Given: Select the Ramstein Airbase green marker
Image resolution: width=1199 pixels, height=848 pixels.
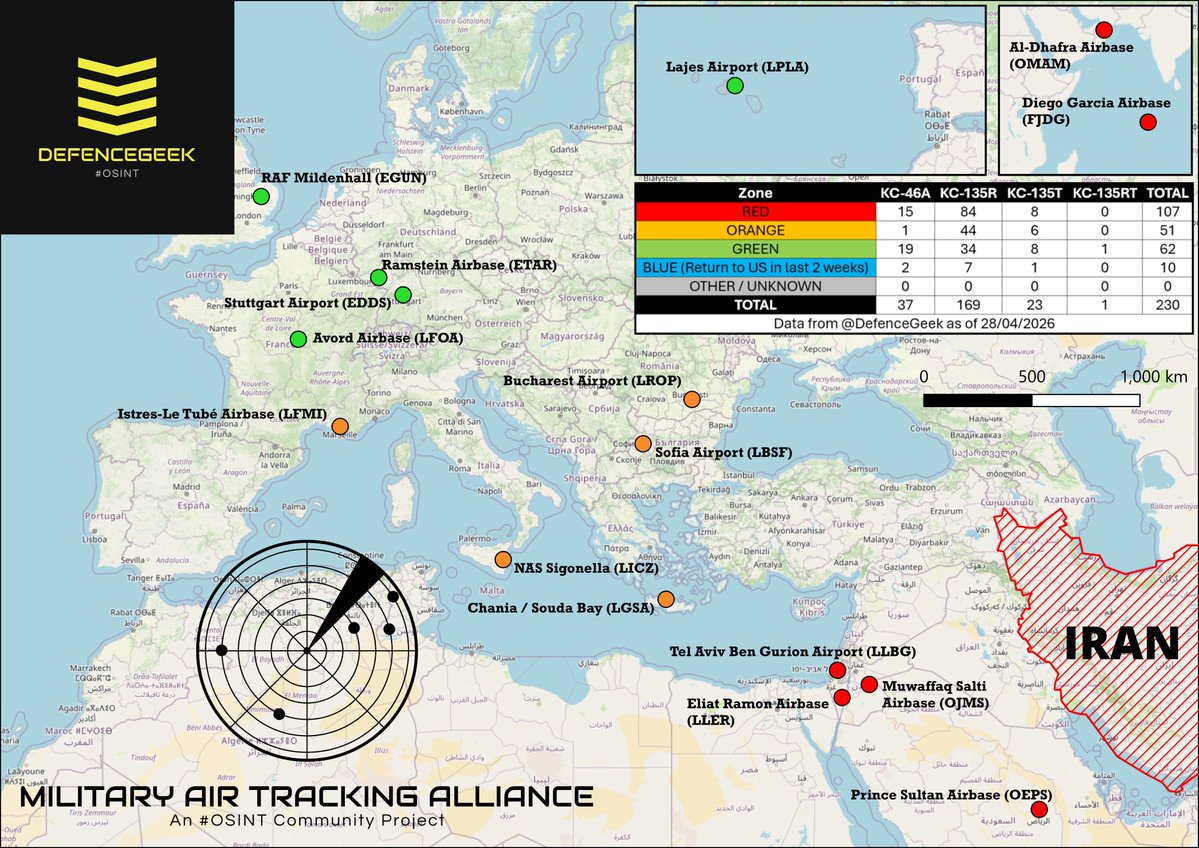Looking at the screenshot, I should click(379, 278).
